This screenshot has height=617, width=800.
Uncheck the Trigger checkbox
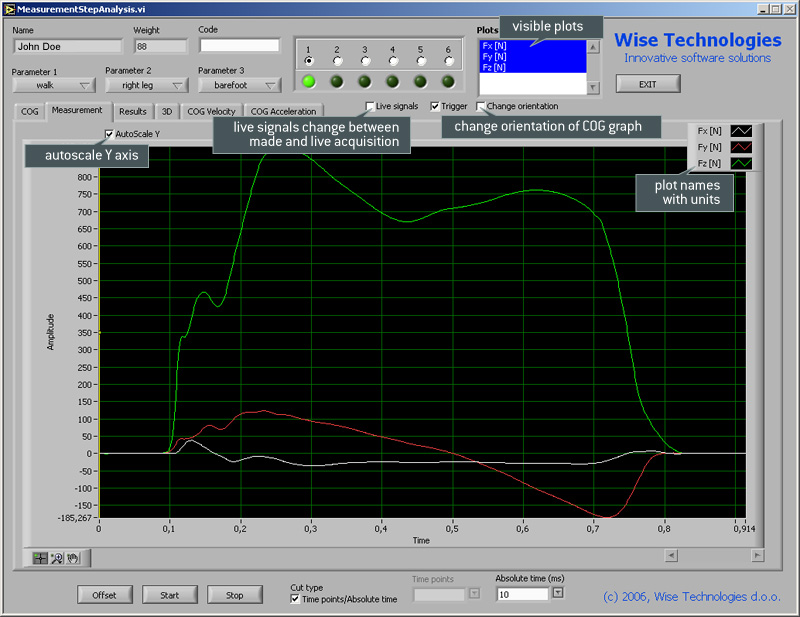click(435, 106)
